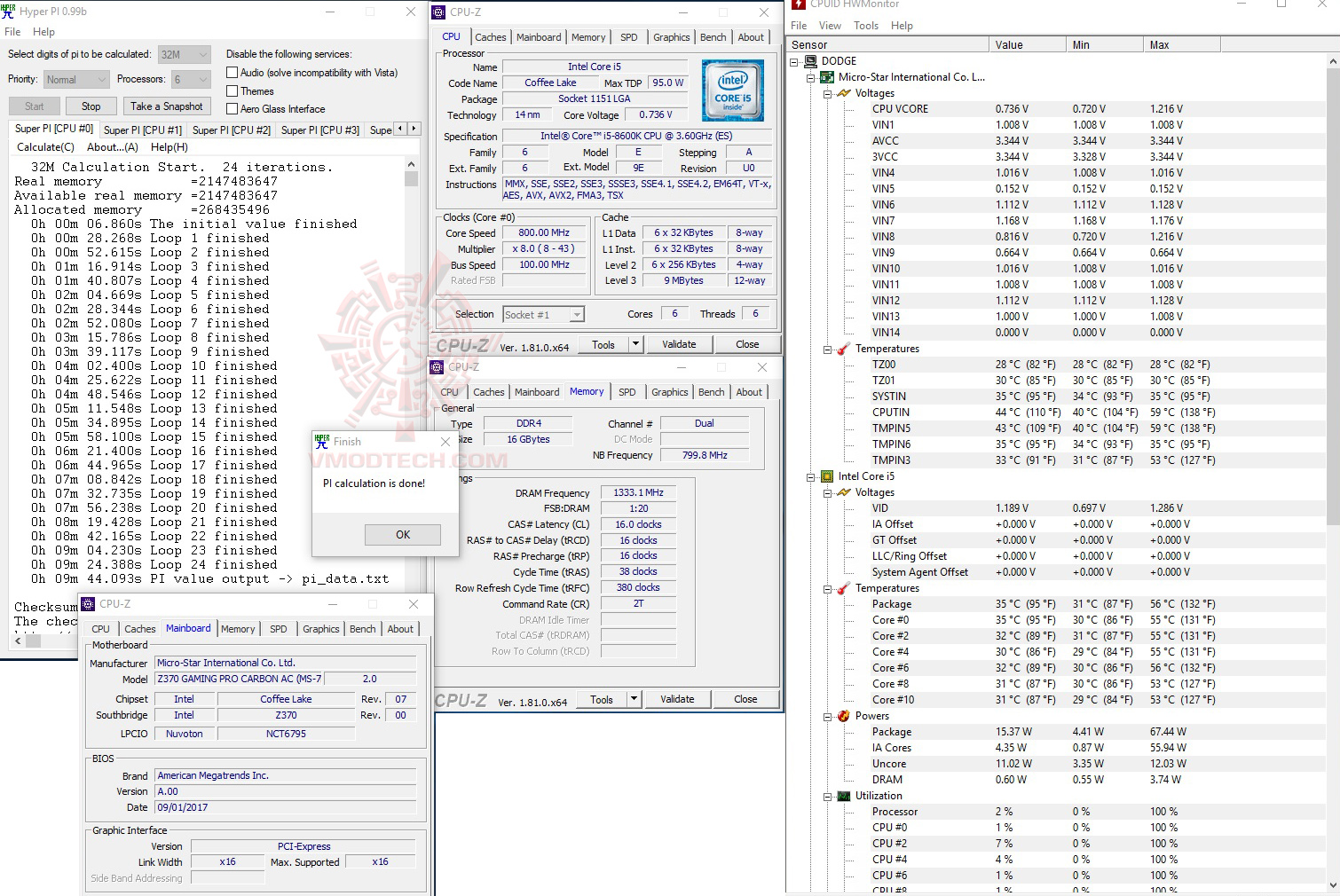The image size is (1340, 896).
Task: Click the Intel Core i5 chip icon
Action: 827,476
